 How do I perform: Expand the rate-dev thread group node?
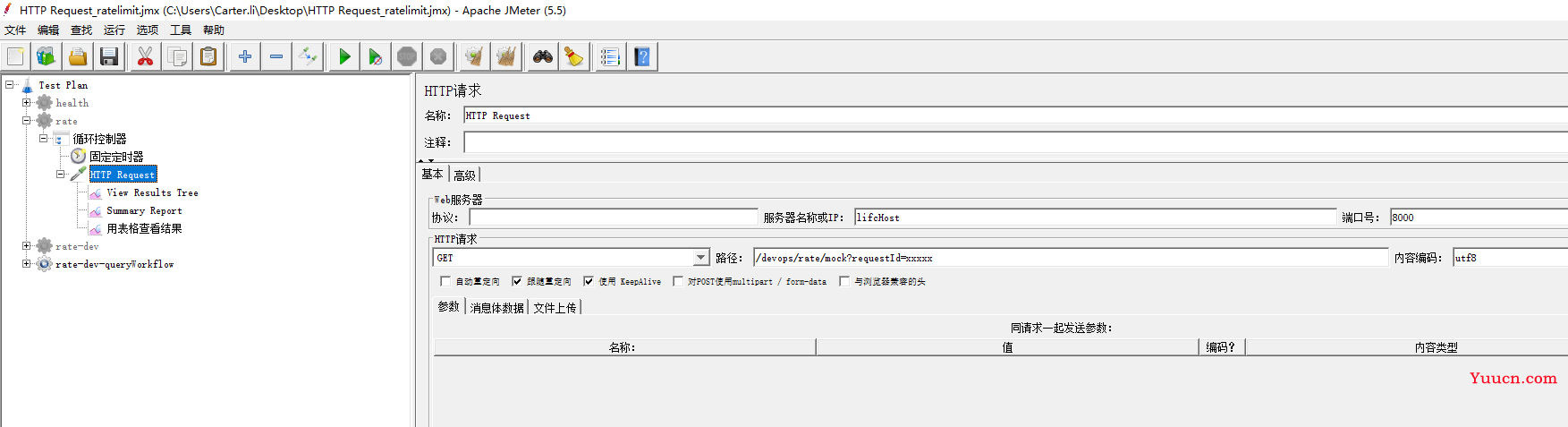point(27,246)
